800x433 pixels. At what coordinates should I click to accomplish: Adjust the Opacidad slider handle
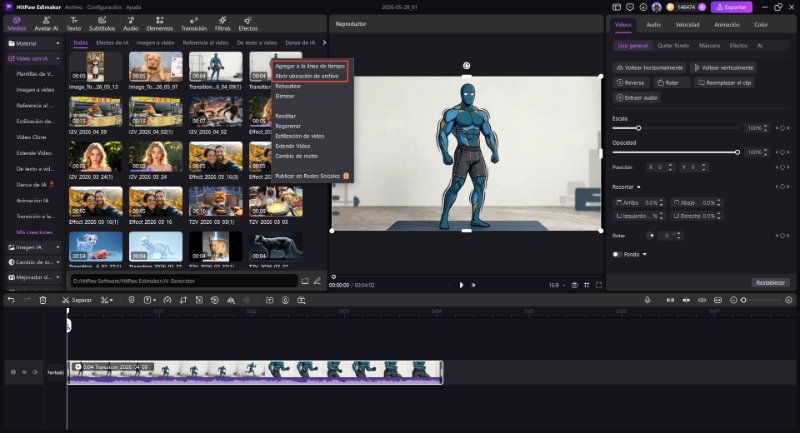point(737,152)
